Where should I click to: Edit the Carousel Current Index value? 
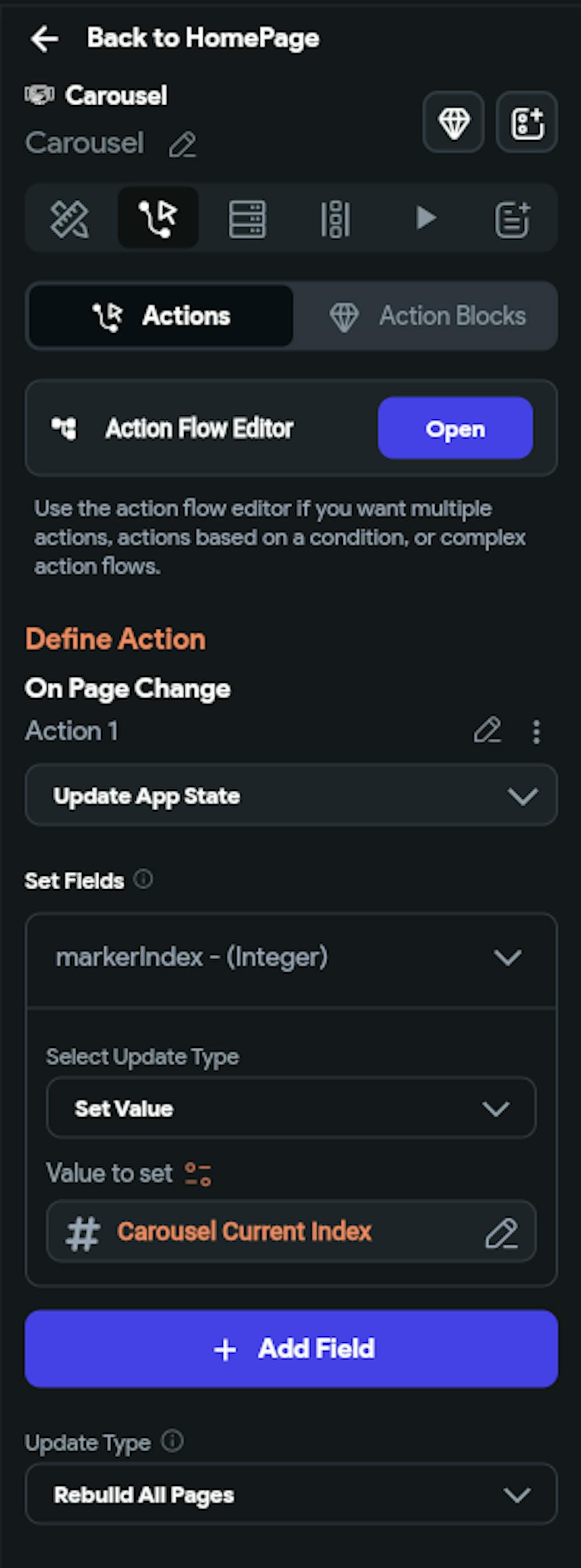coord(501,1233)
